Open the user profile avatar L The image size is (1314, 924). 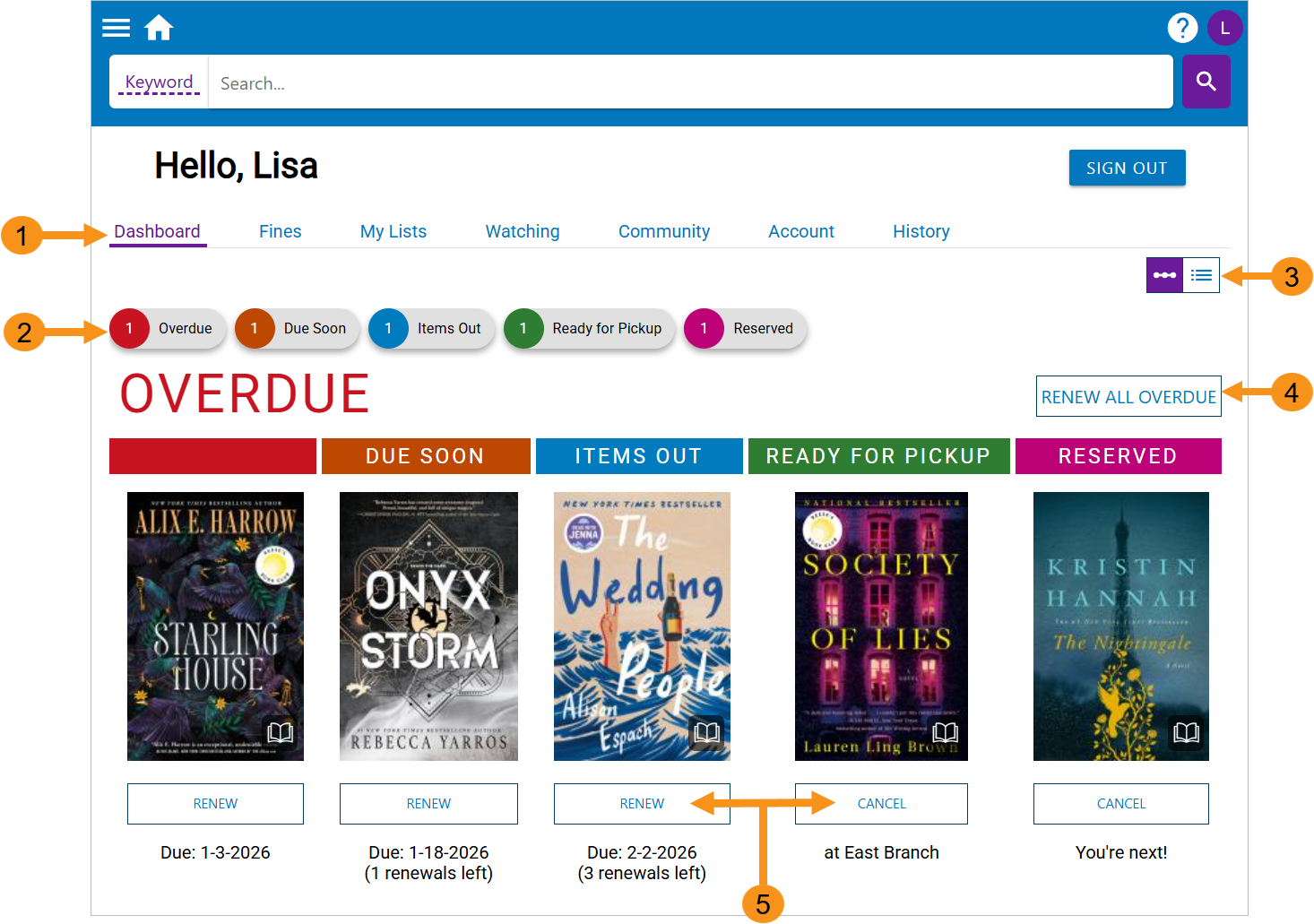coord(1224,28)
